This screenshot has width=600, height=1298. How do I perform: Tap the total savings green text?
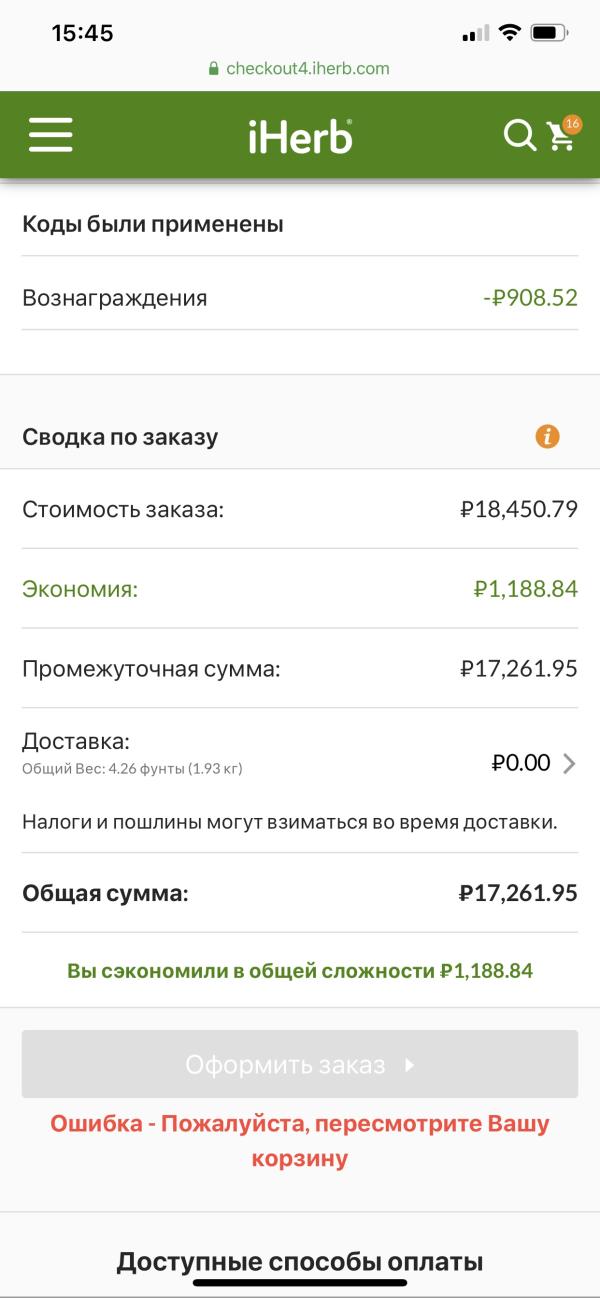point(300,970)
